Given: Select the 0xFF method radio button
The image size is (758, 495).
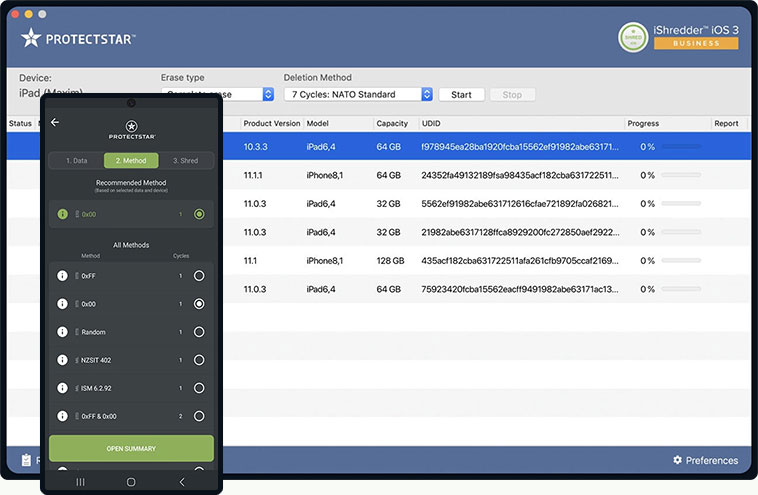Looking at the screenshot, I should pyautogui.click(x=199, y=276).
